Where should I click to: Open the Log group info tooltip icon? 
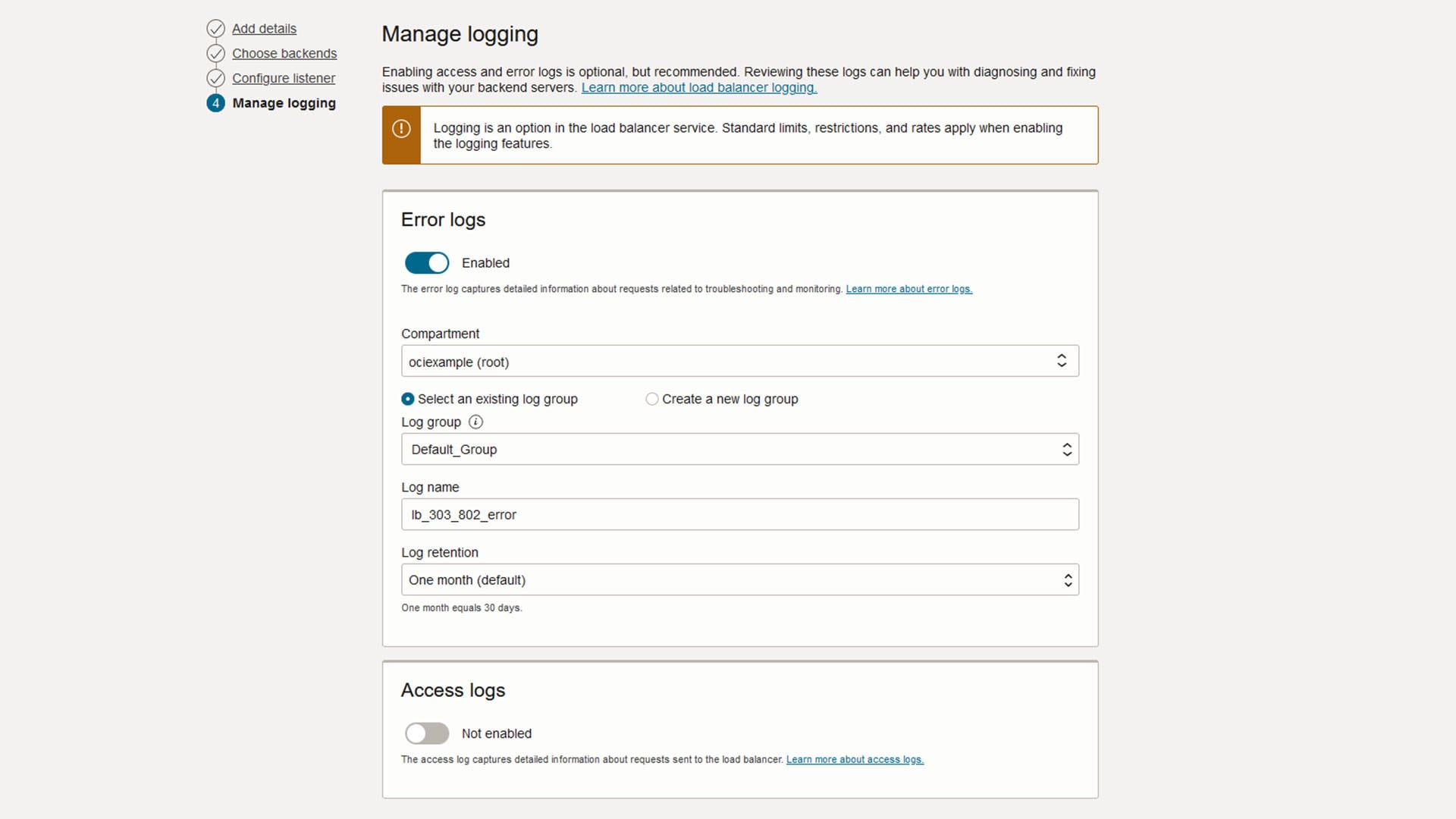pos(476,422)
